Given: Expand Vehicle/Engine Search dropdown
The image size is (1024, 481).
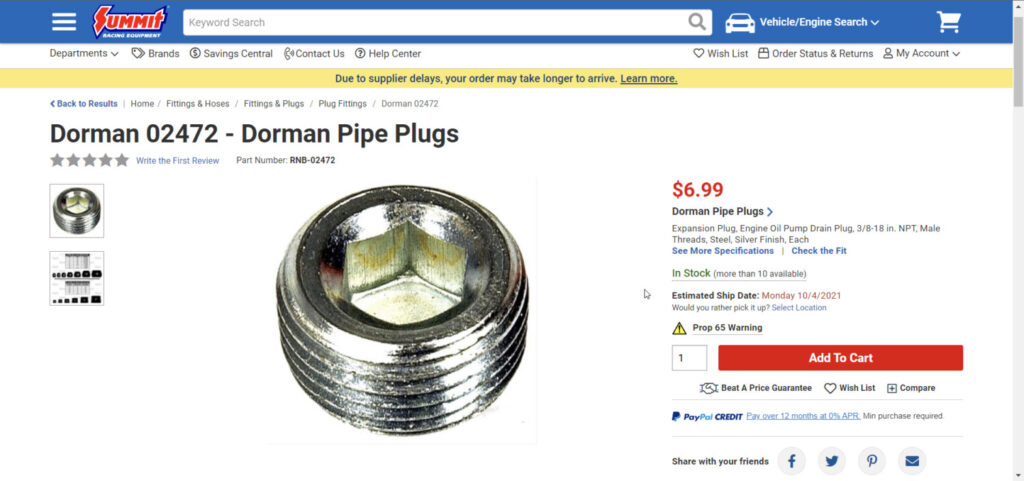Looking at the screenshot, I should tap(817, 22).
